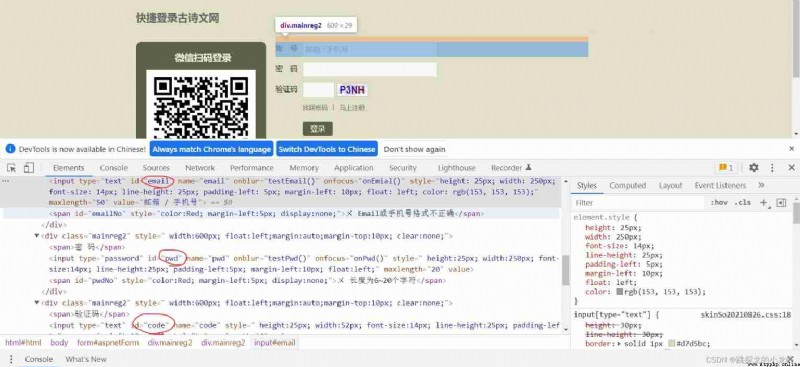
Task: Select the Computed pane tab
Action: coord(628,185)
